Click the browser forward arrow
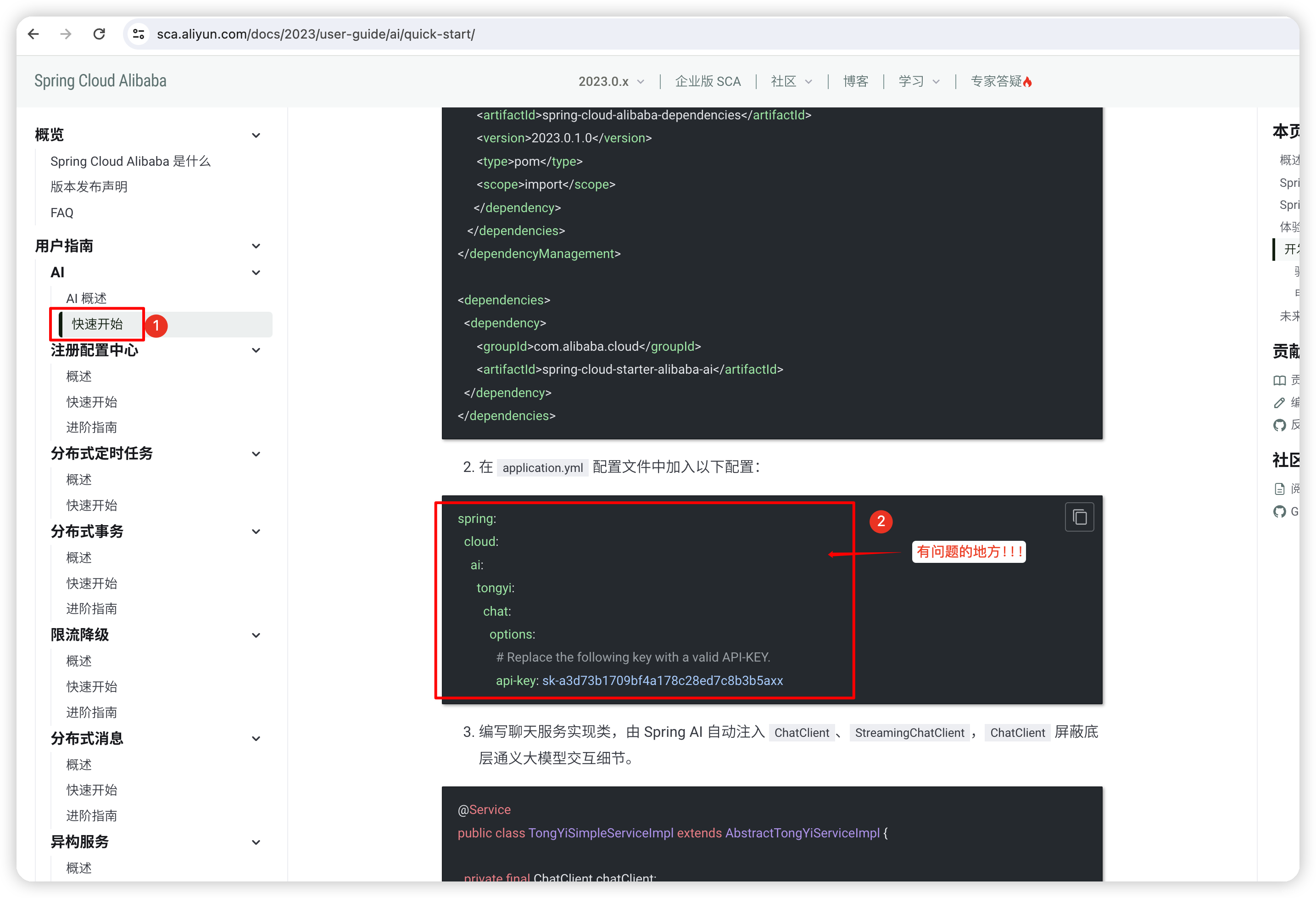Screen dimensions: 1316x898 click(x=66, y=34)
